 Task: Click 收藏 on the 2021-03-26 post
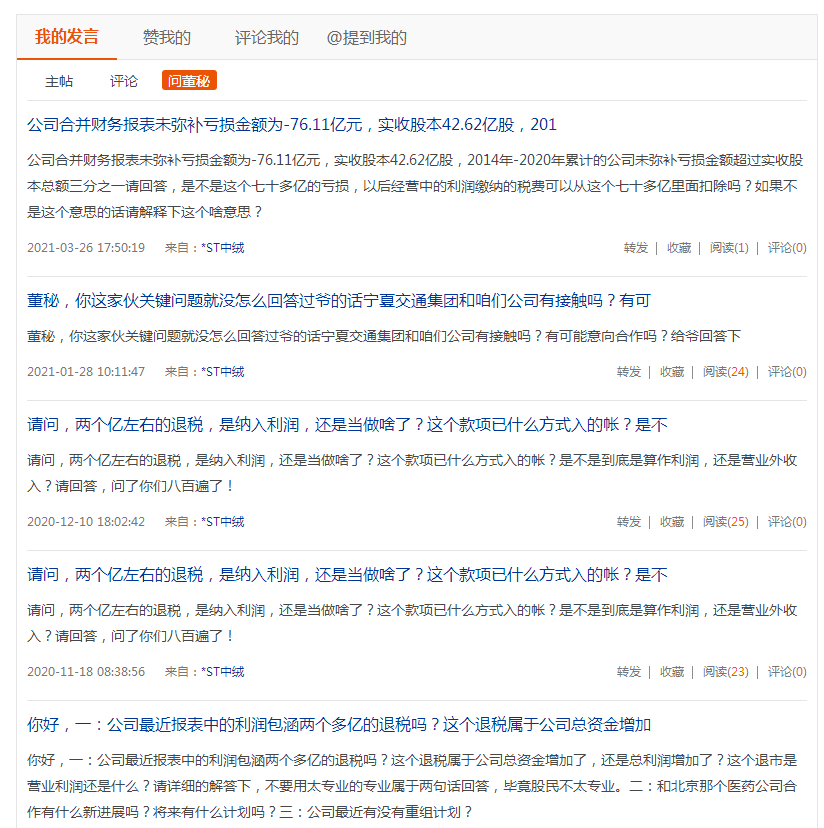679,248
